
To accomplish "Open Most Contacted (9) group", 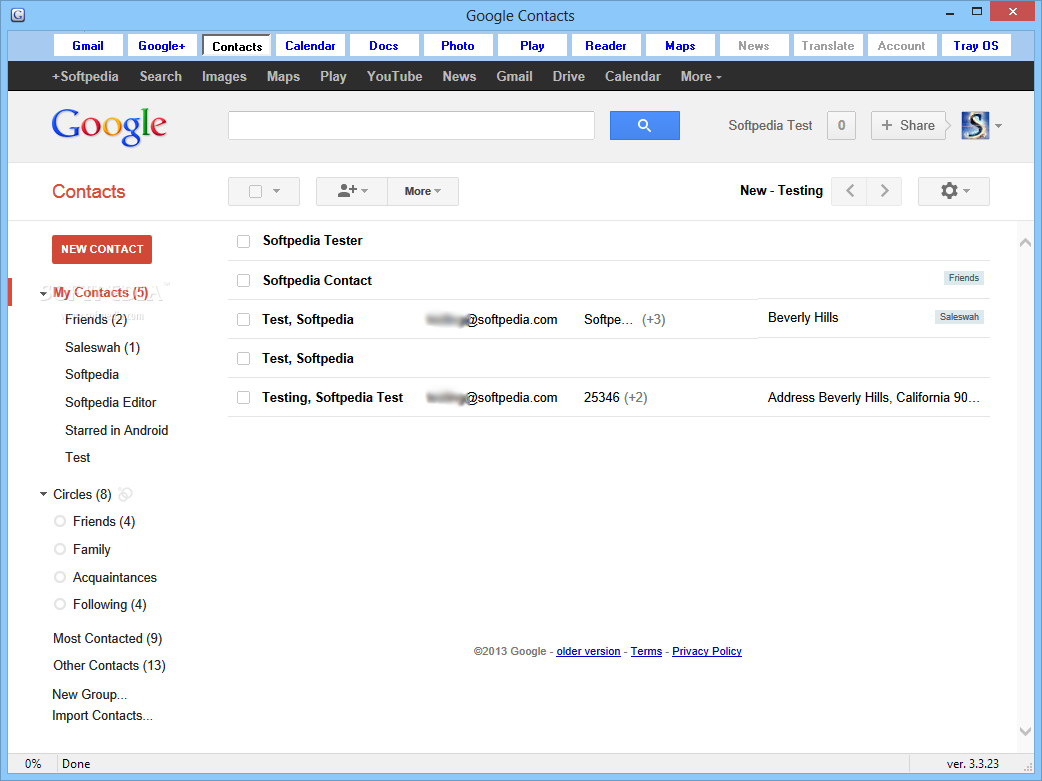I will point(108,639).
